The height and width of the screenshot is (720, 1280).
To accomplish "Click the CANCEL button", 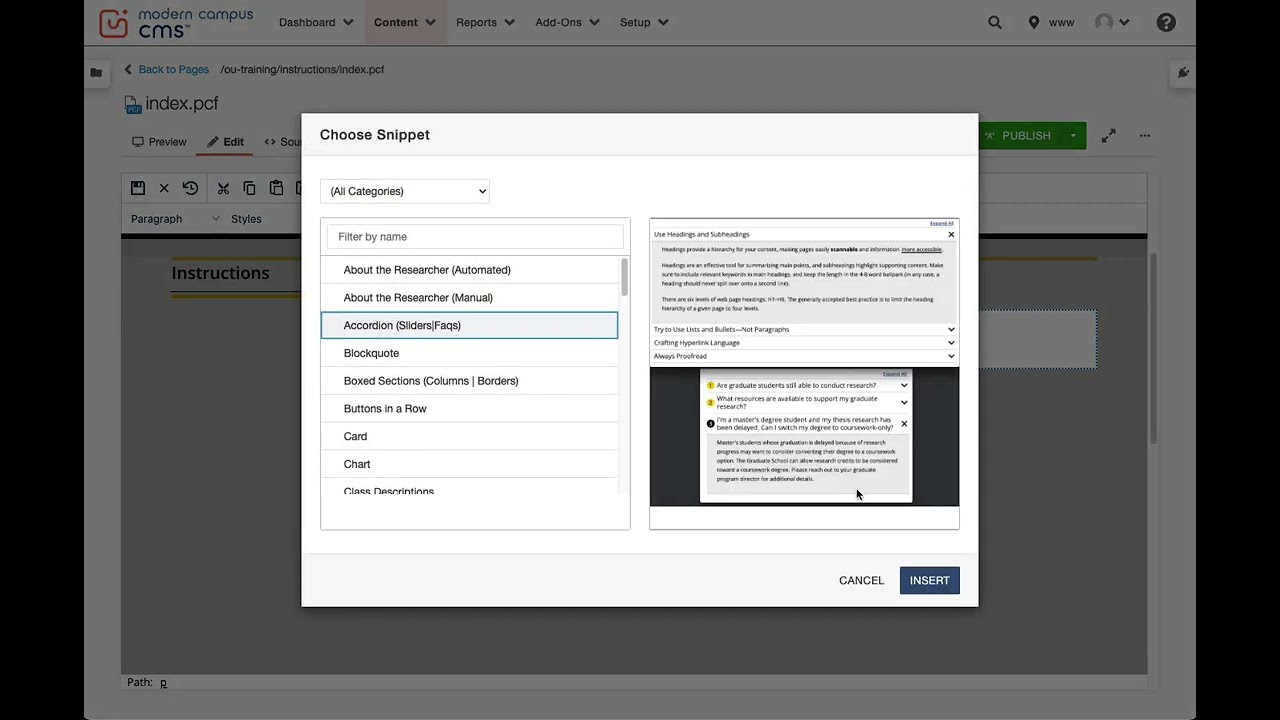I will [x=861, y=581].
